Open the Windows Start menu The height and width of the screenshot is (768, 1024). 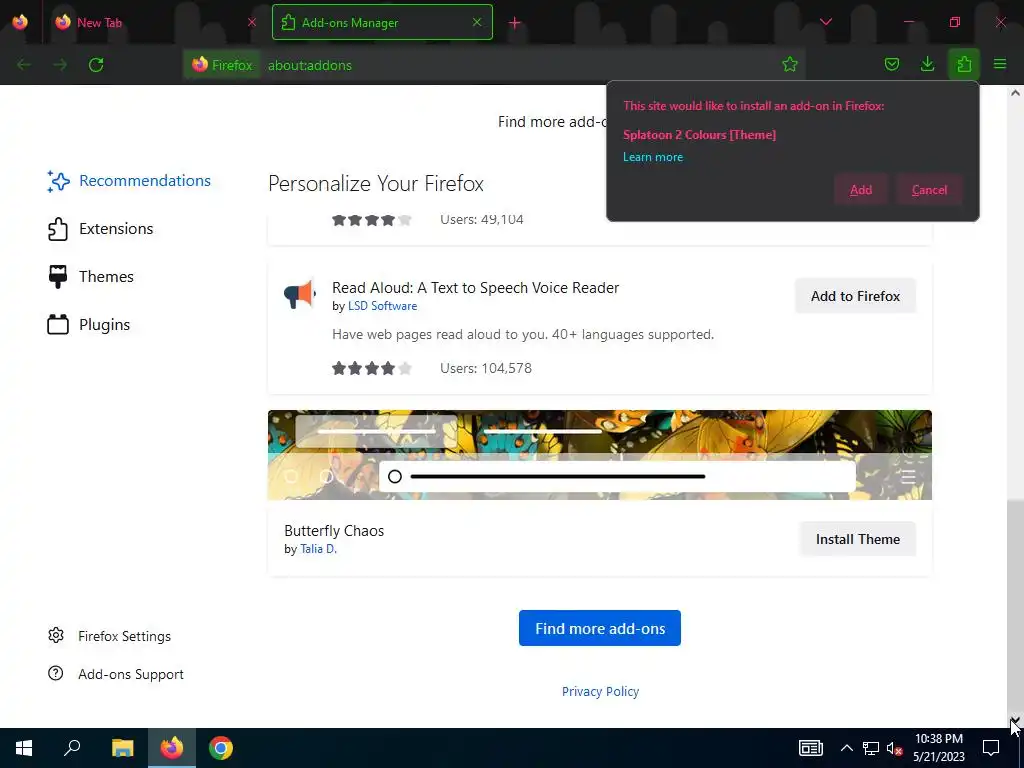(x=24, y=748)
